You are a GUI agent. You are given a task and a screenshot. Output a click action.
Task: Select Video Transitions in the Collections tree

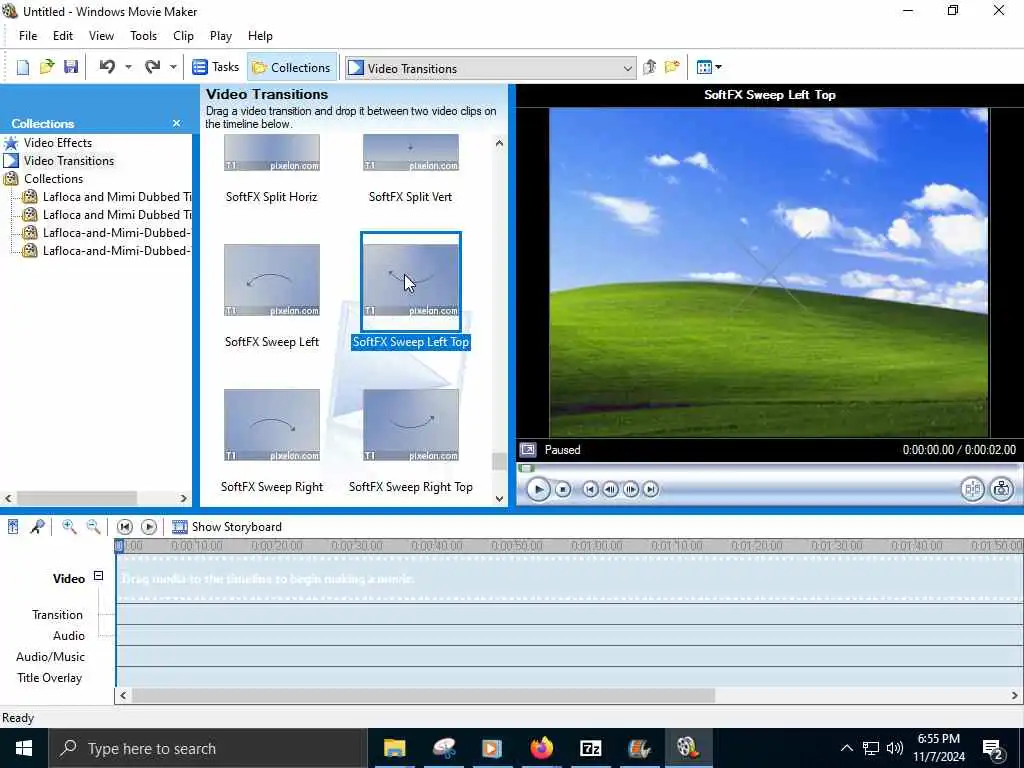[x=69, y=161]
